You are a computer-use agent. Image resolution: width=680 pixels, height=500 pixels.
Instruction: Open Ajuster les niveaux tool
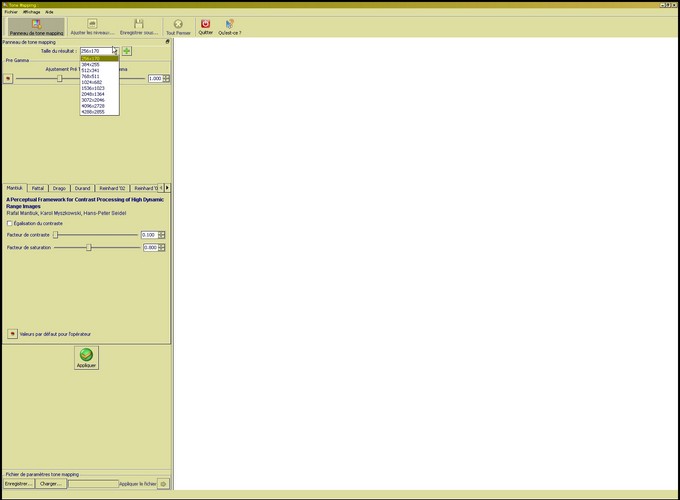pyautogui.click(x=92, y=26)
